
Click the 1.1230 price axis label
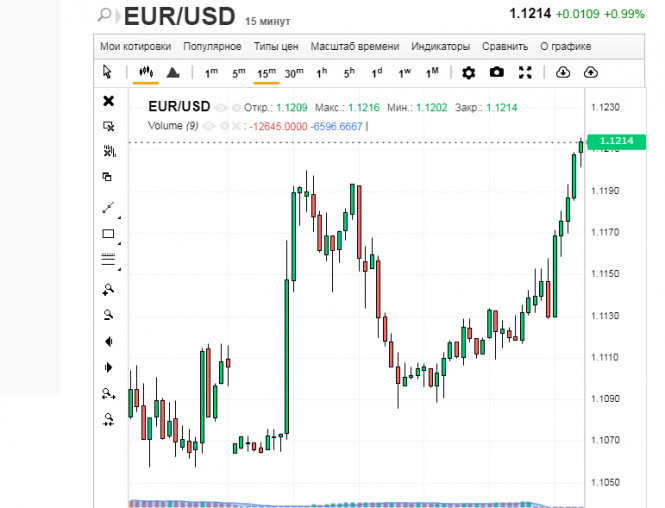[x=605, y=107]
